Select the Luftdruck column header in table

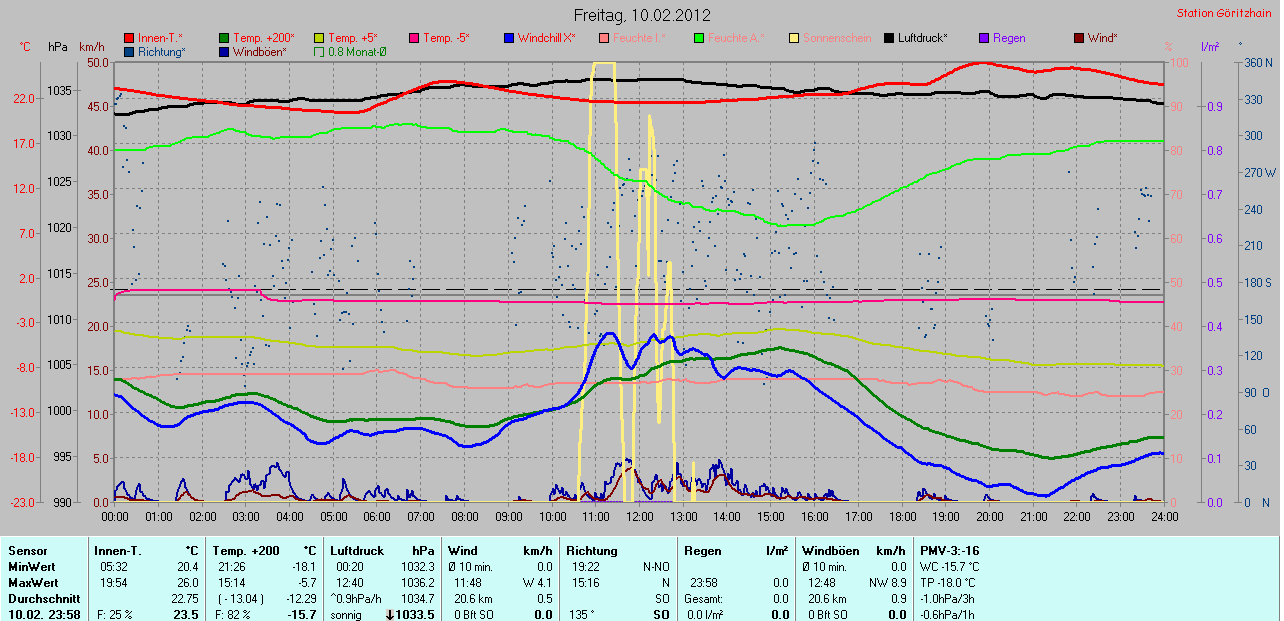[x=356, y=551]
